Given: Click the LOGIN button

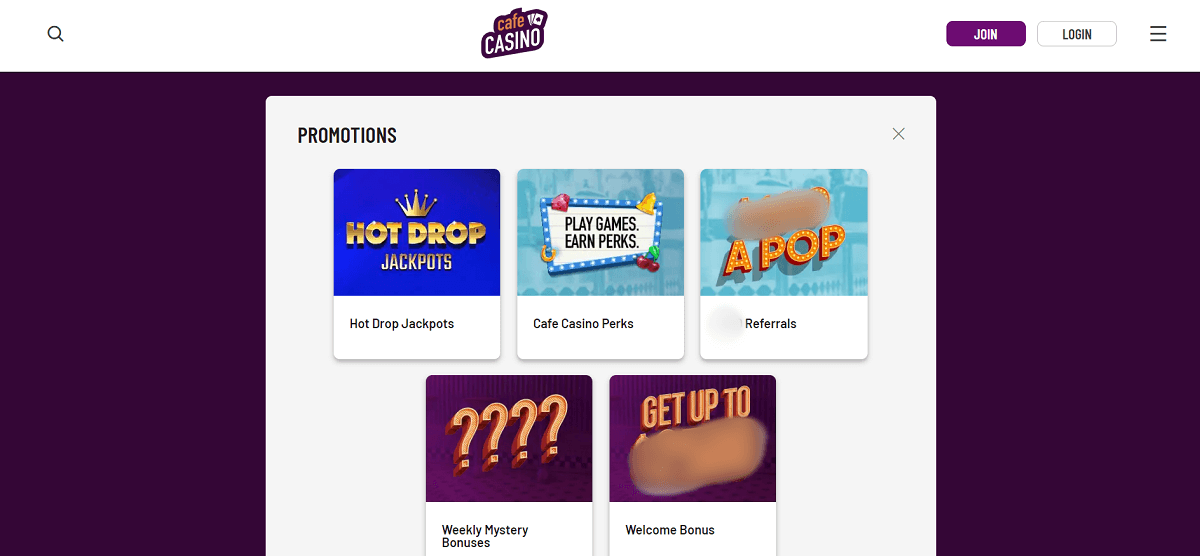Looking at the screenshot, I should point(1077,34).
